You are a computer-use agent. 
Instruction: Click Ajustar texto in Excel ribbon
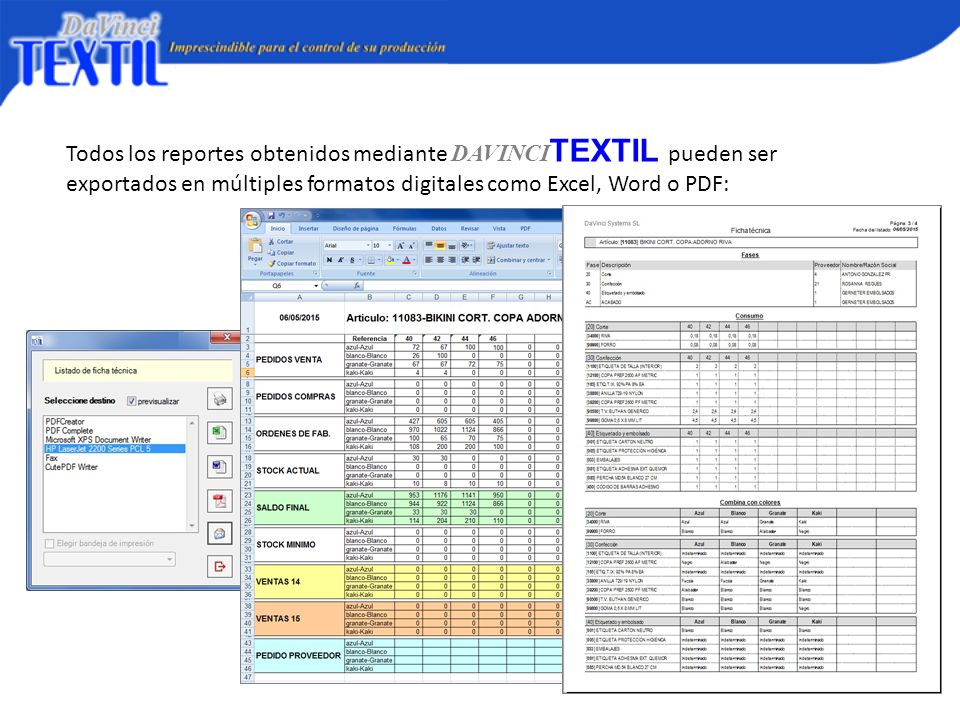pyautogui.click(x=508, y=246)
